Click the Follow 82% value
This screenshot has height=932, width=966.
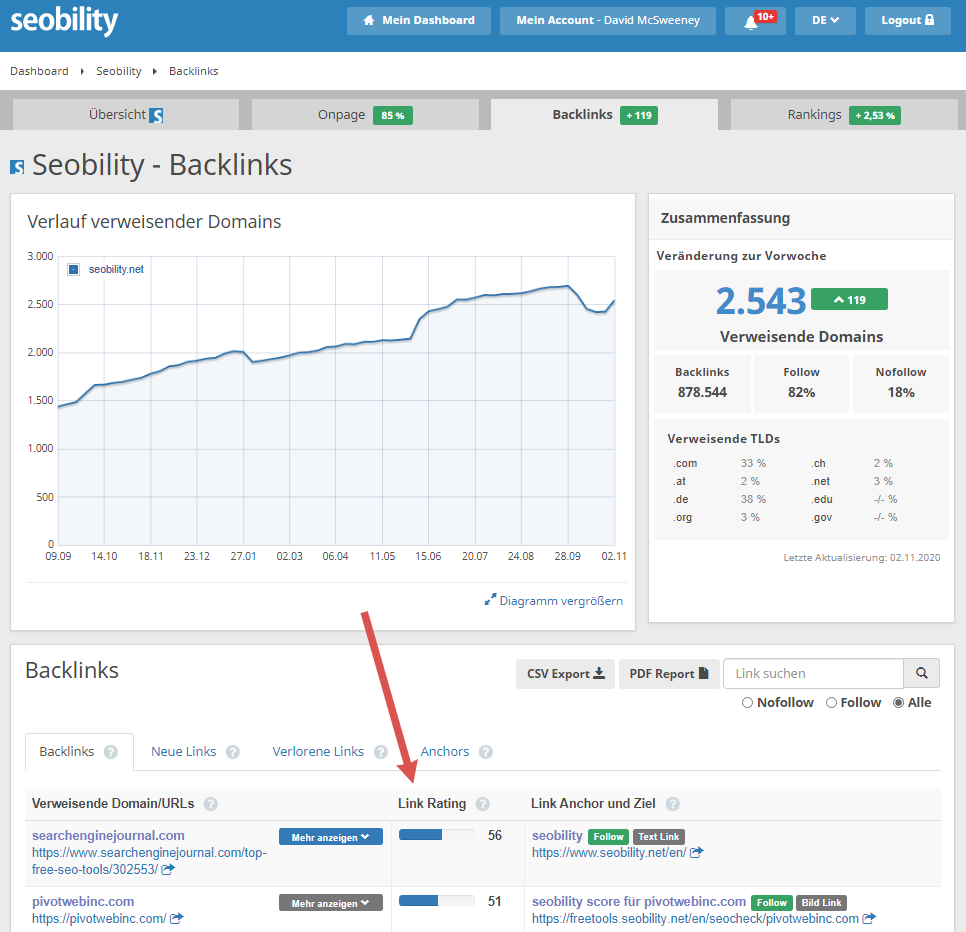(x=802, y=392)
